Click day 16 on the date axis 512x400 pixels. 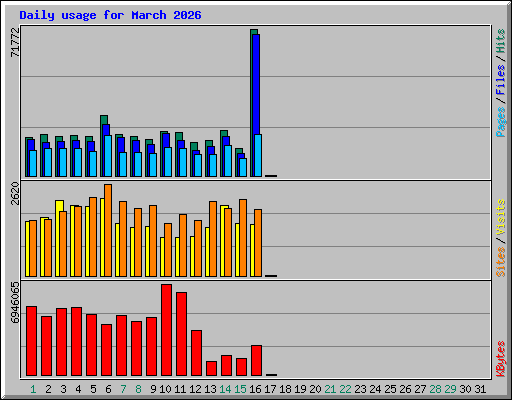pyautogui.click(x=255, y=389)
